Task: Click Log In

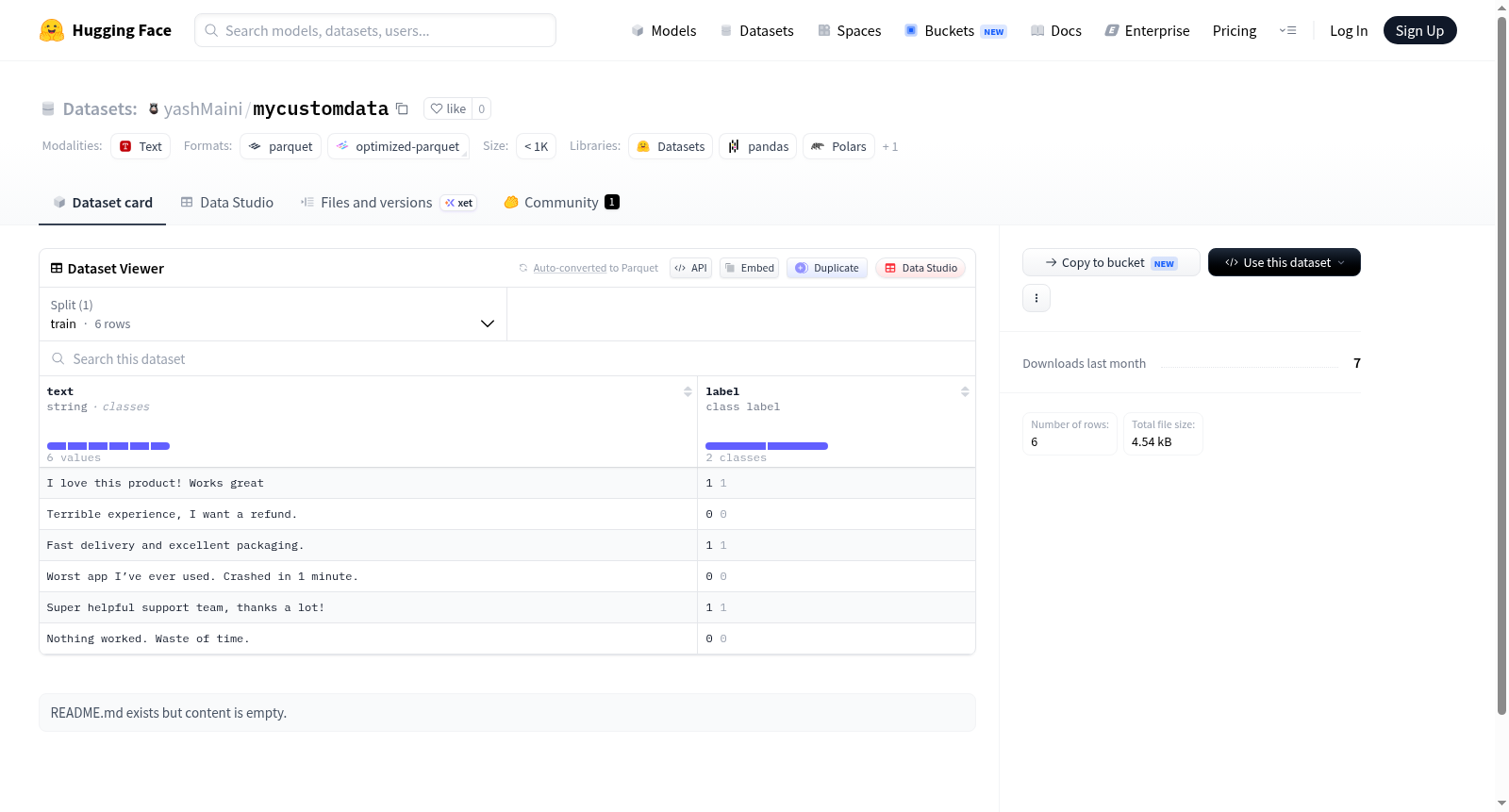Action: [1349, 30]
